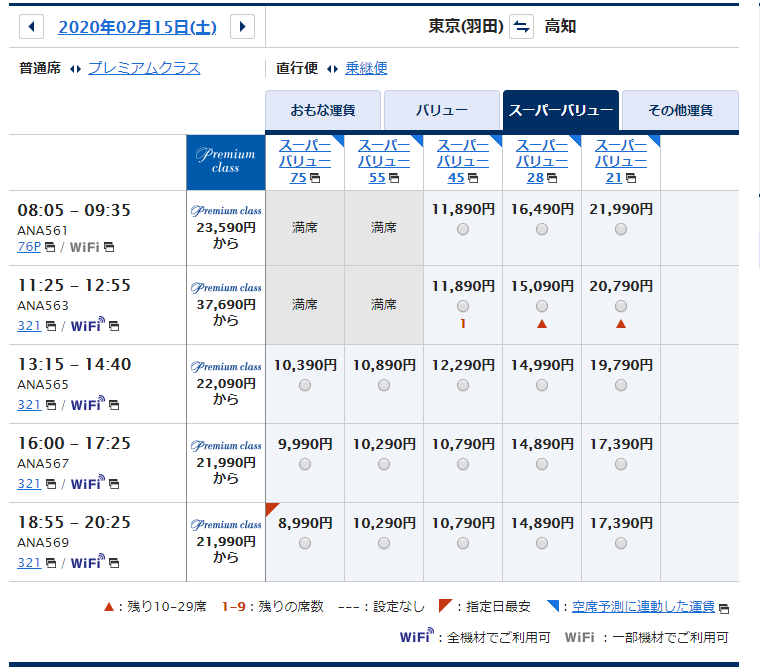
Task: Select the スーパーバリュー tab
Action: 561,111
